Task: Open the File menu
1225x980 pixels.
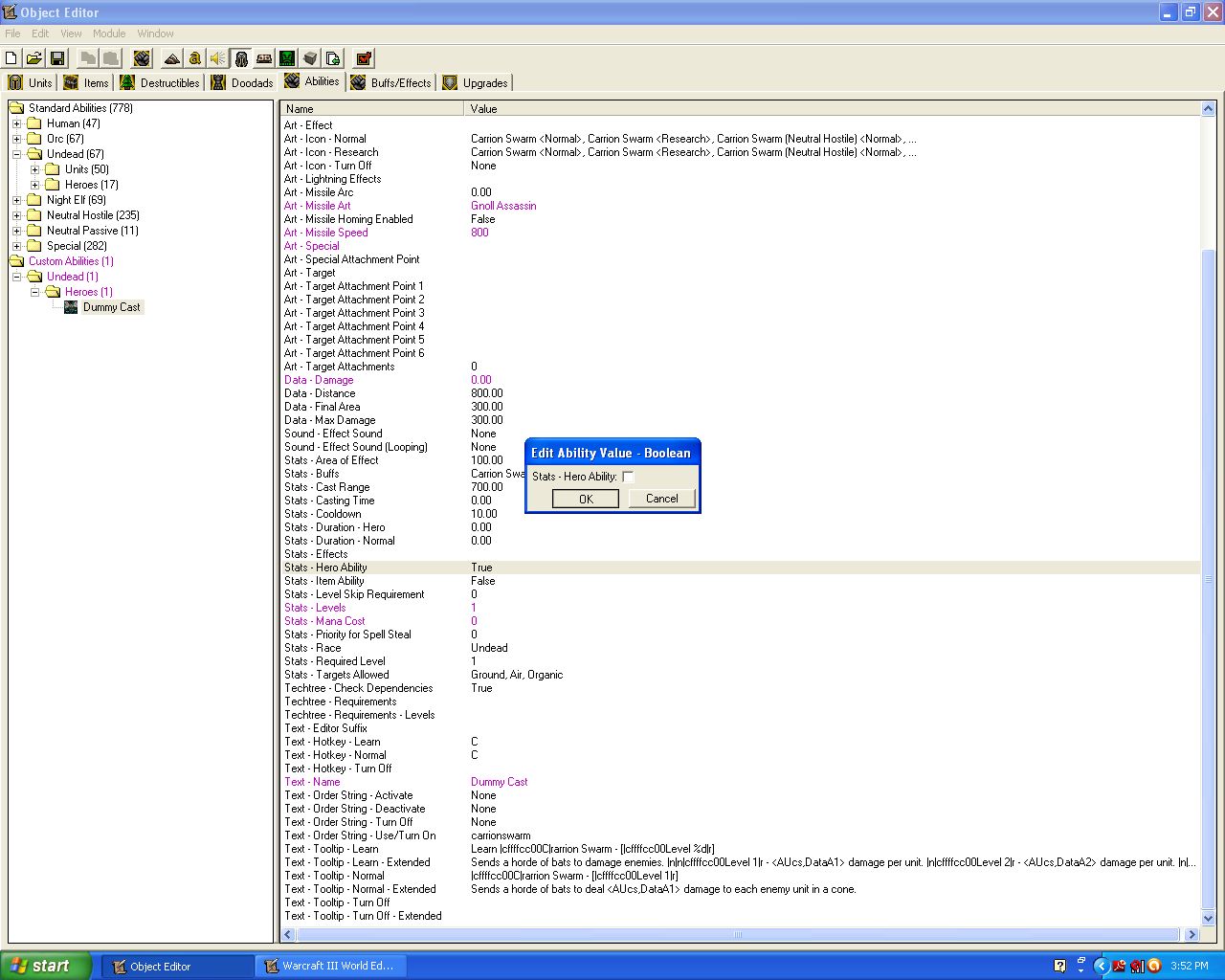Action: [12, 33]
